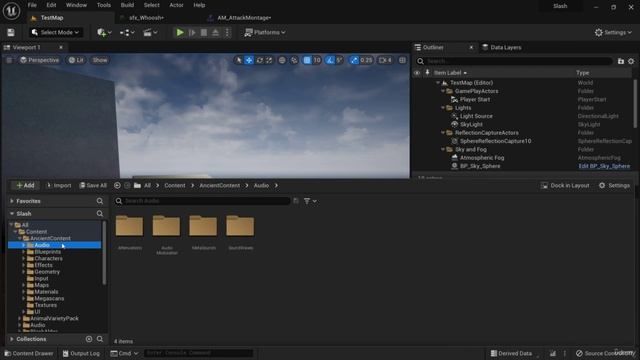Open the Blueprints toolbar dropdown icon
The height and width of the screenshot is (360, 640).
point(127,33)
